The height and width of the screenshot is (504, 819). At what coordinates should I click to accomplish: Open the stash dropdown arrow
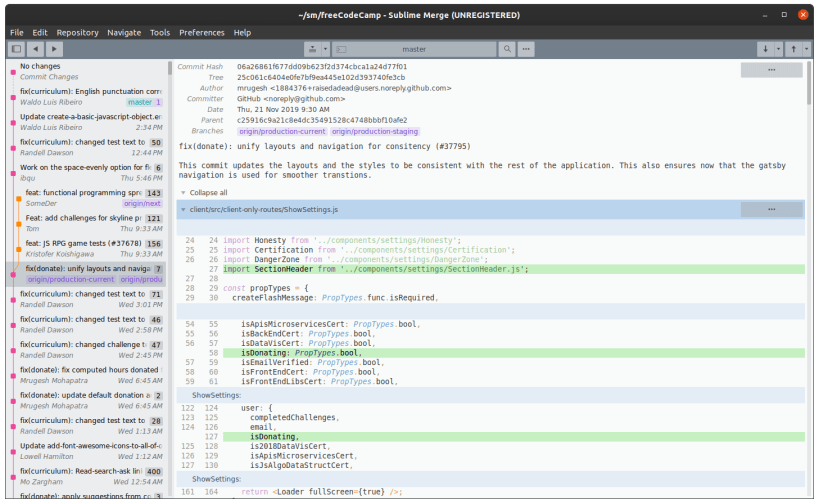pyautogui.click(x=325, y=49)
